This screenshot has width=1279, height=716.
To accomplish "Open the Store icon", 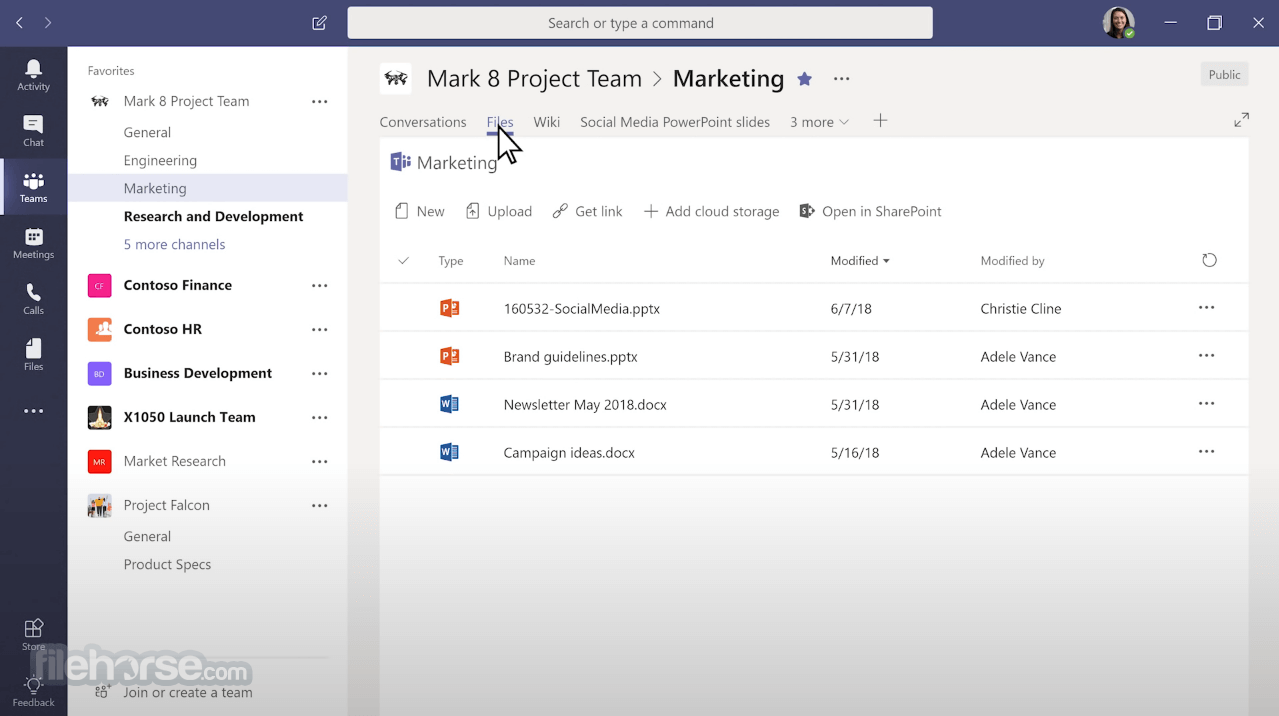I will click(33, 634).
